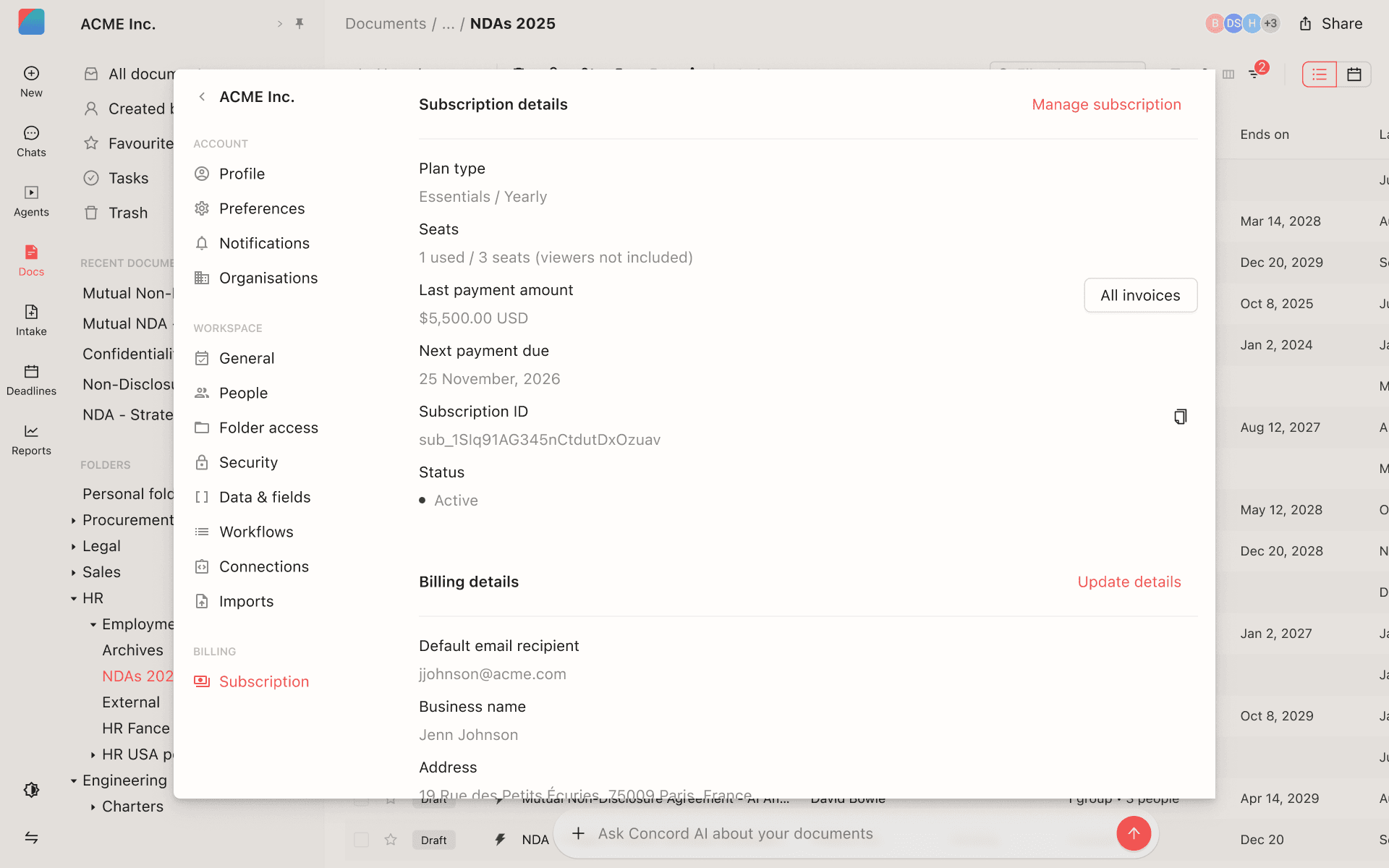
Task: Open All invoices
Action: [1140, 295]
